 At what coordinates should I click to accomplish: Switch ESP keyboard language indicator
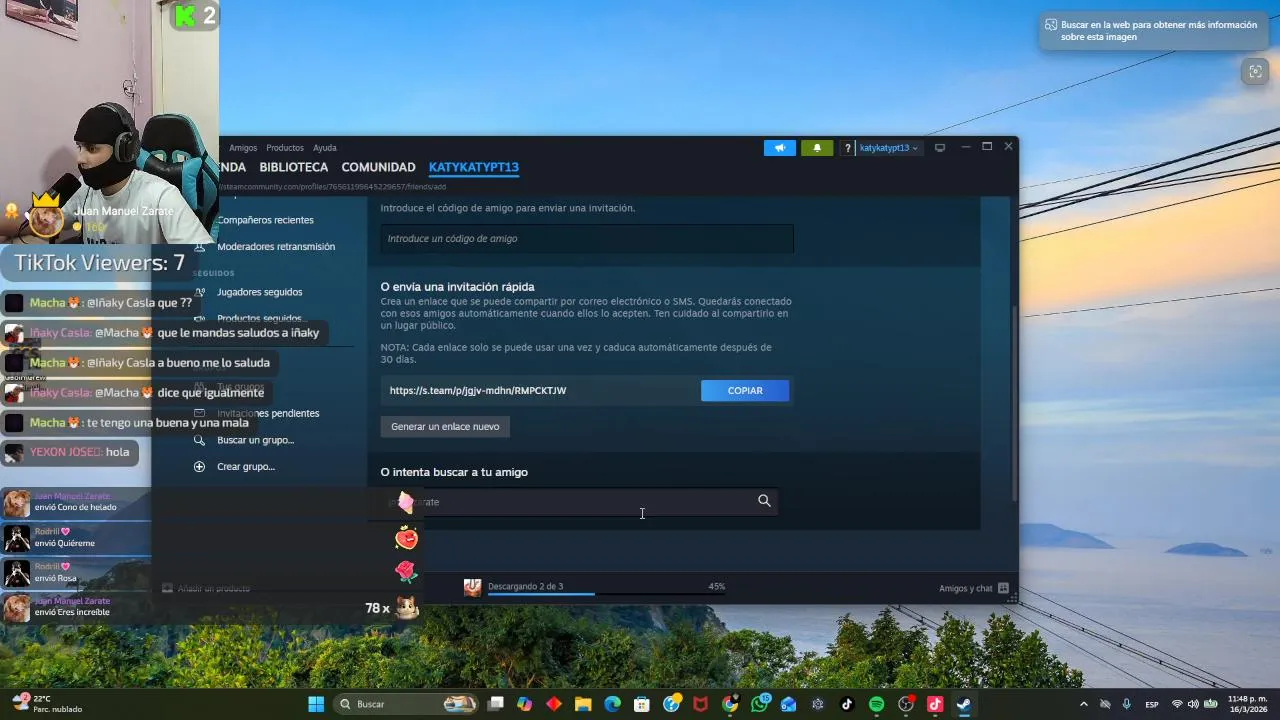click(x=1152, y=704)
